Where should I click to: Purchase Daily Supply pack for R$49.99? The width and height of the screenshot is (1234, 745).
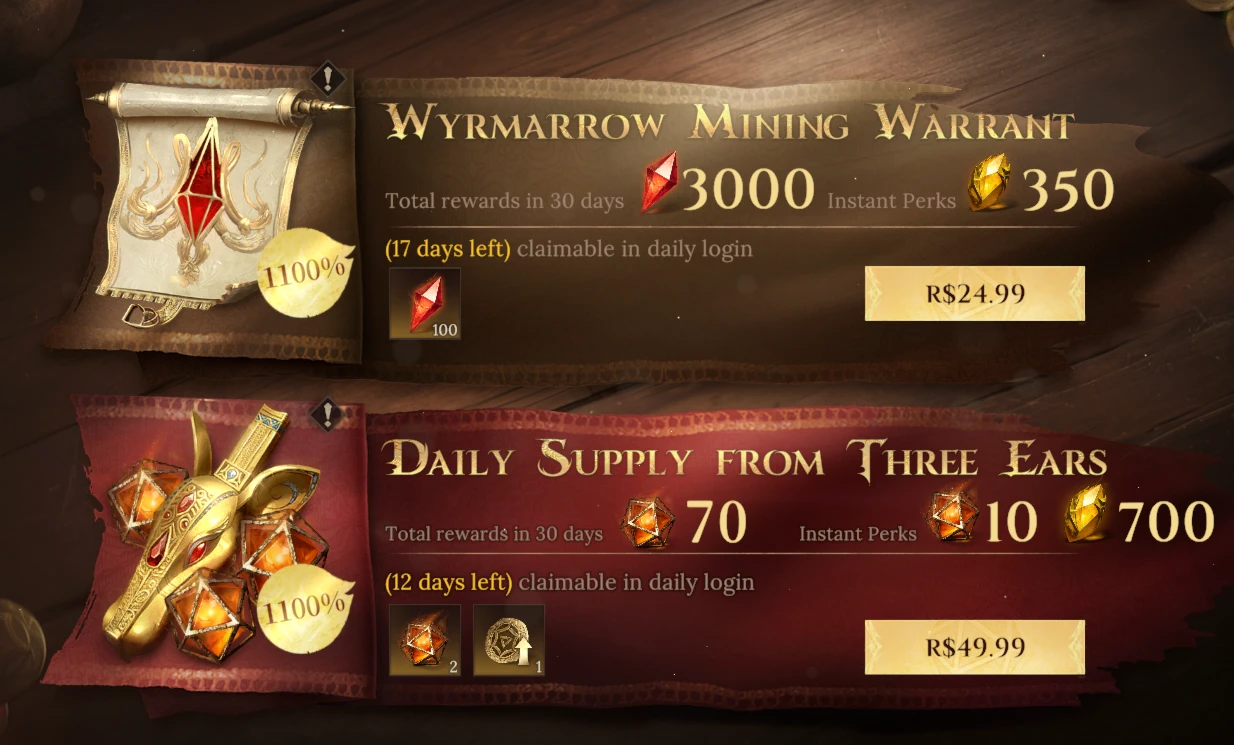click(975, 647)
